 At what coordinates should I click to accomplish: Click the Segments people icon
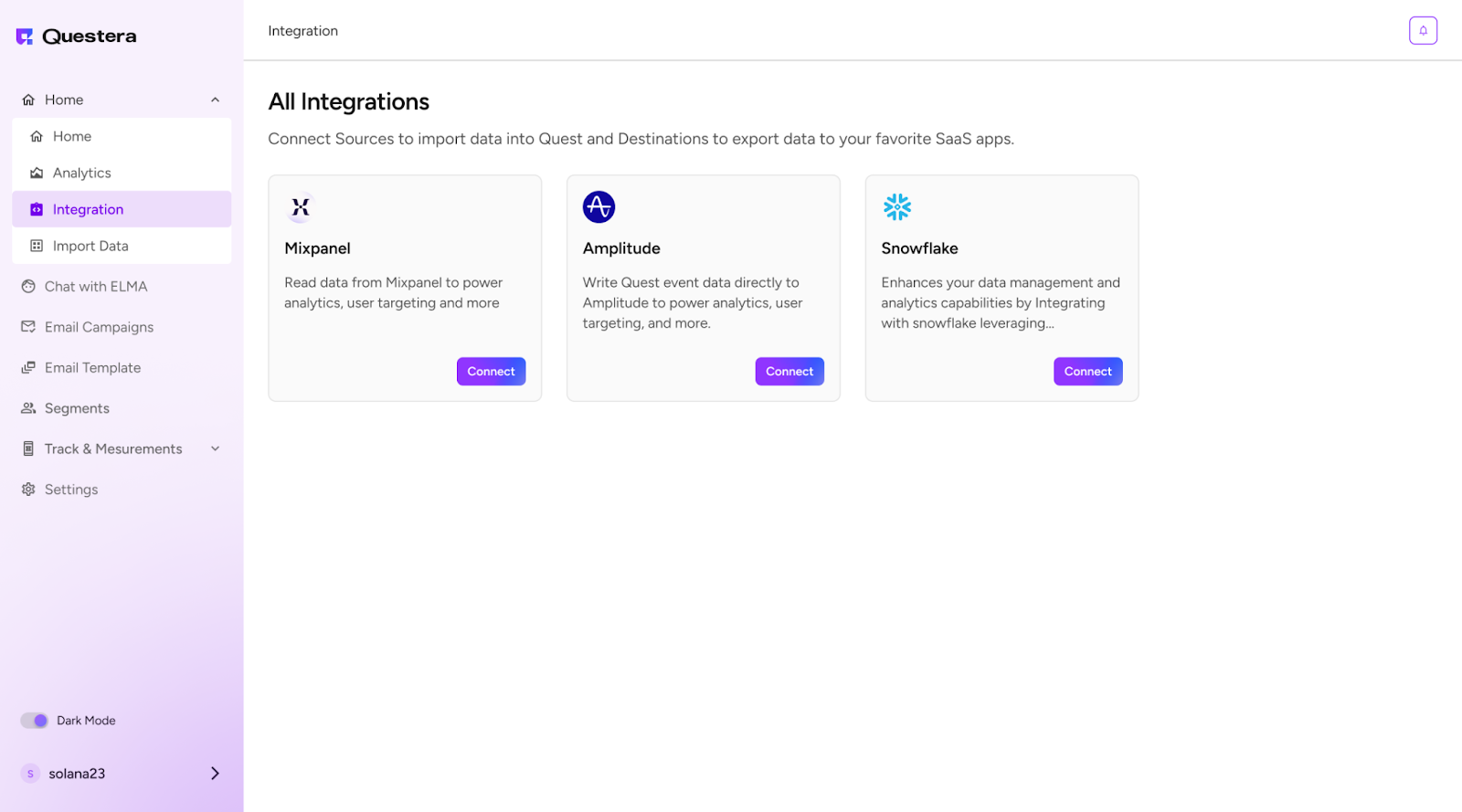28,408
